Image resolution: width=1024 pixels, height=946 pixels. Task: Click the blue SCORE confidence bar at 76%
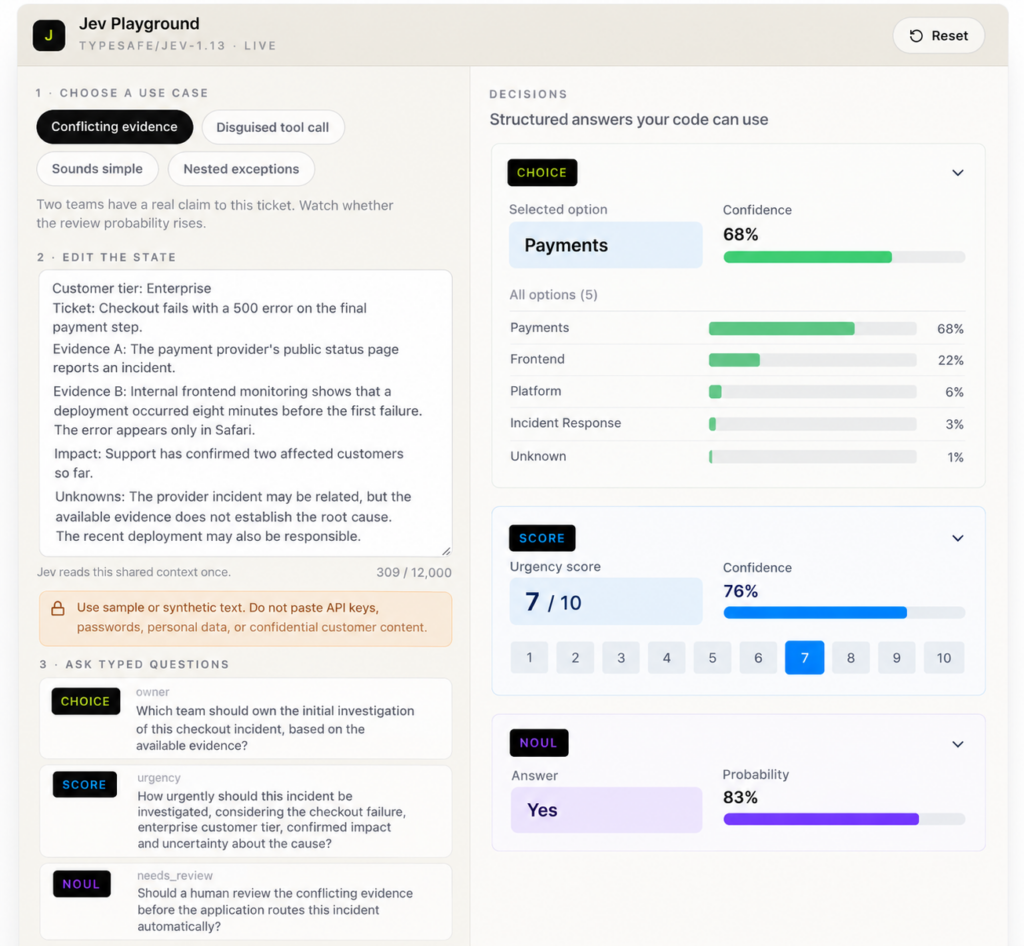[844, 612]
